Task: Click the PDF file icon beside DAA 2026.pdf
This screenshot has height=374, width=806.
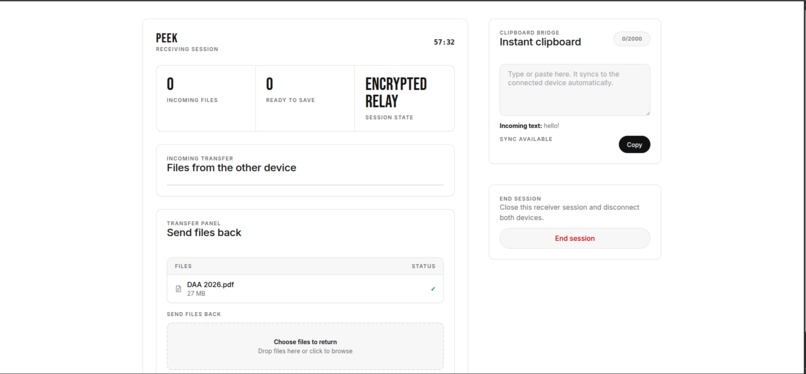Action: (x=178, y=289)
